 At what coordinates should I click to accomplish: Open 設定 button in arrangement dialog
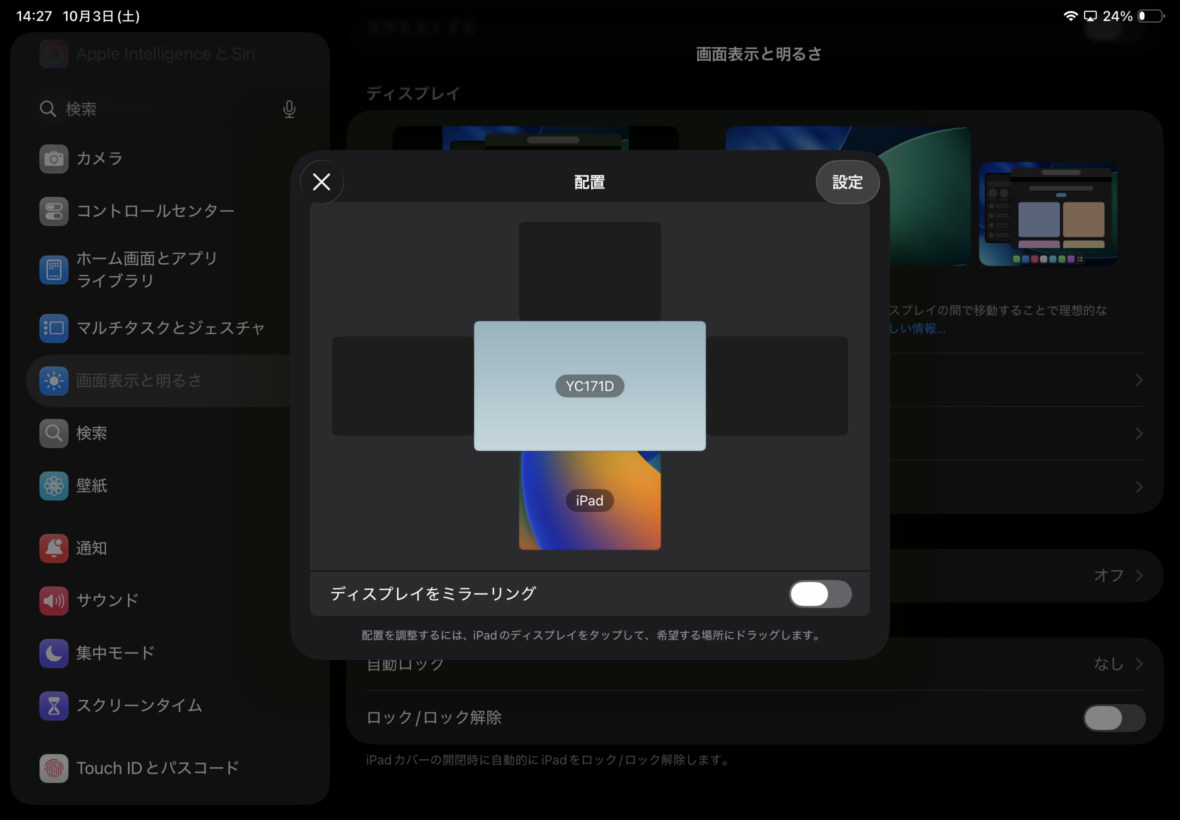847,182
